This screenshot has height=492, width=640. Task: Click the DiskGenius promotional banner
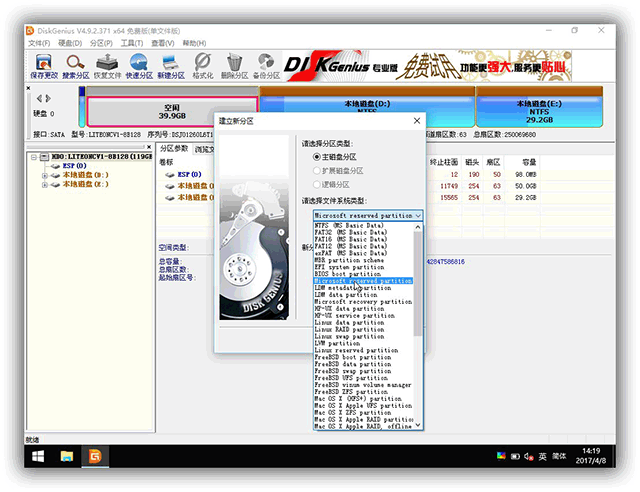coord(427,65)
